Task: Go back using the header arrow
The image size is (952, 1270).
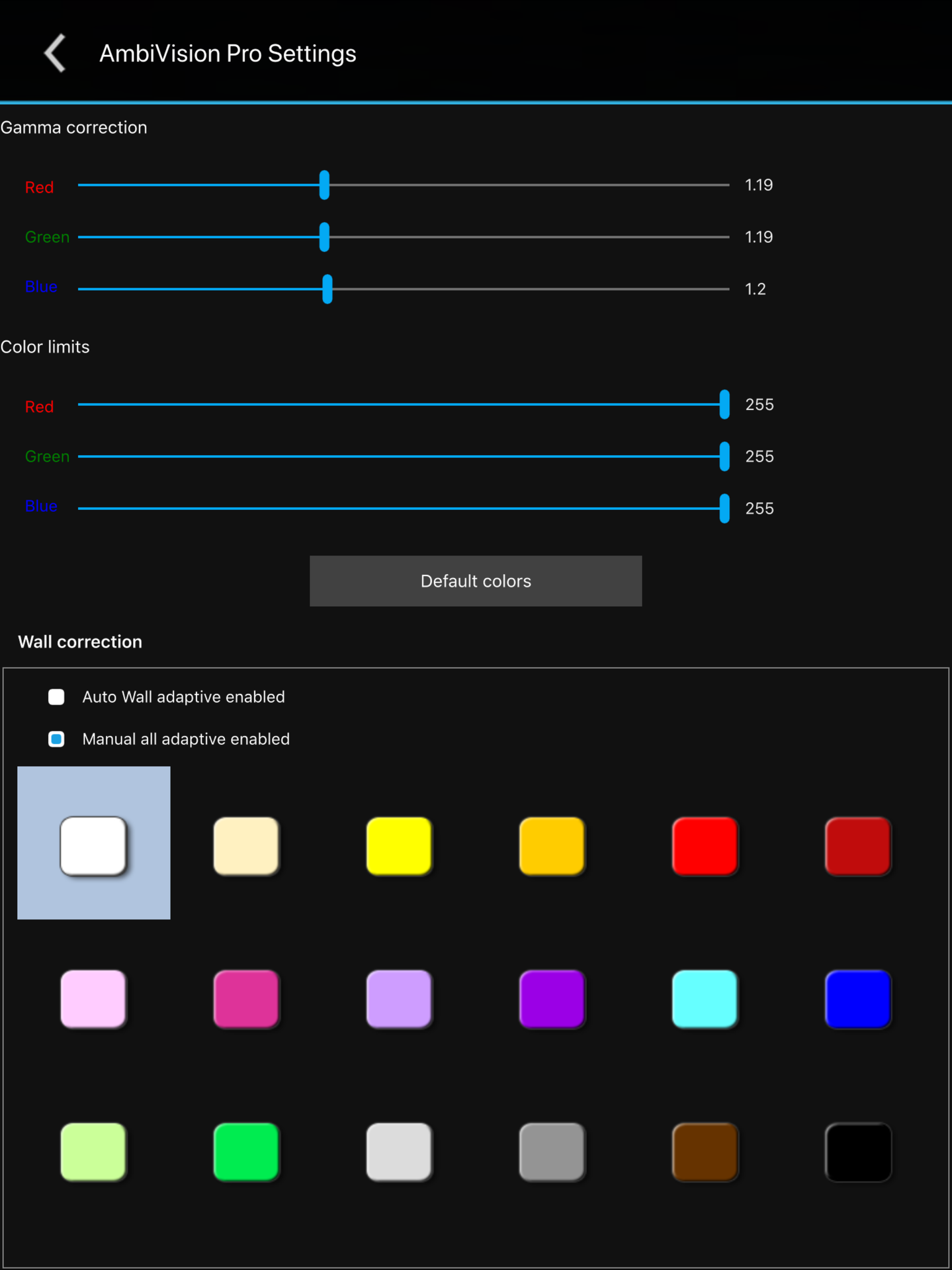Action: [56, 53]
